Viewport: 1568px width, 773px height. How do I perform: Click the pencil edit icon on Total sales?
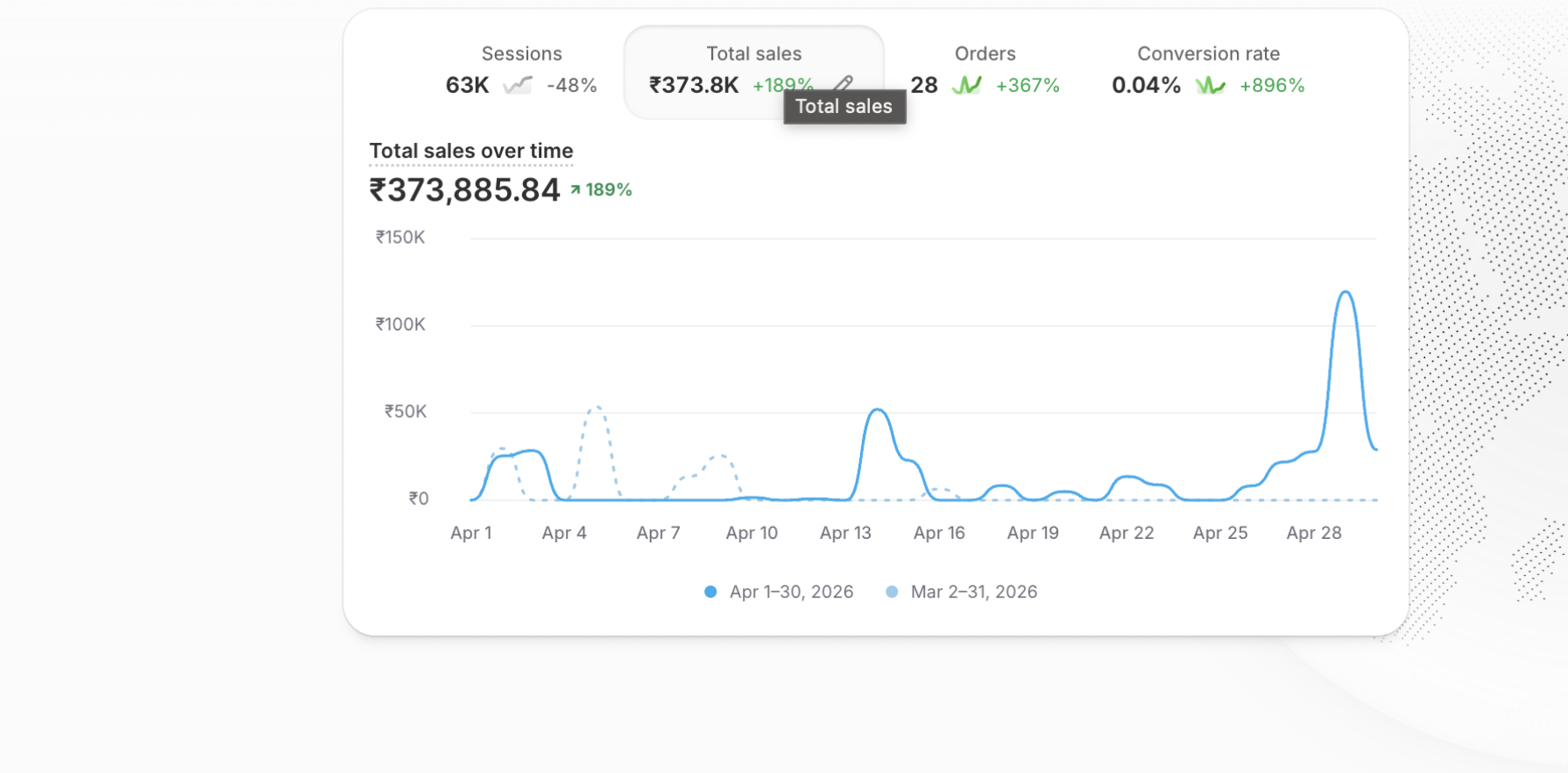click(844, 83)
